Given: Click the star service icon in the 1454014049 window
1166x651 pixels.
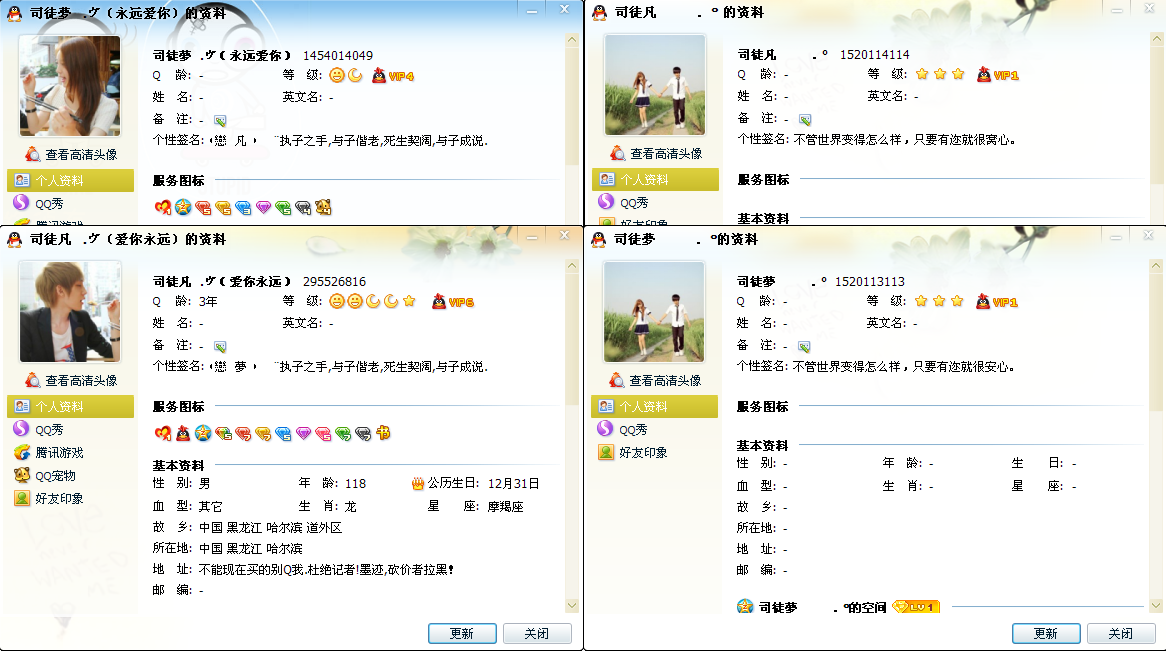Looking at the screenshot, I should [183, 207].
